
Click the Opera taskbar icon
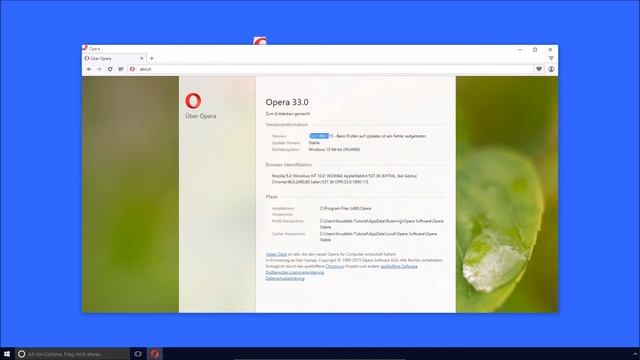point(155,354)
